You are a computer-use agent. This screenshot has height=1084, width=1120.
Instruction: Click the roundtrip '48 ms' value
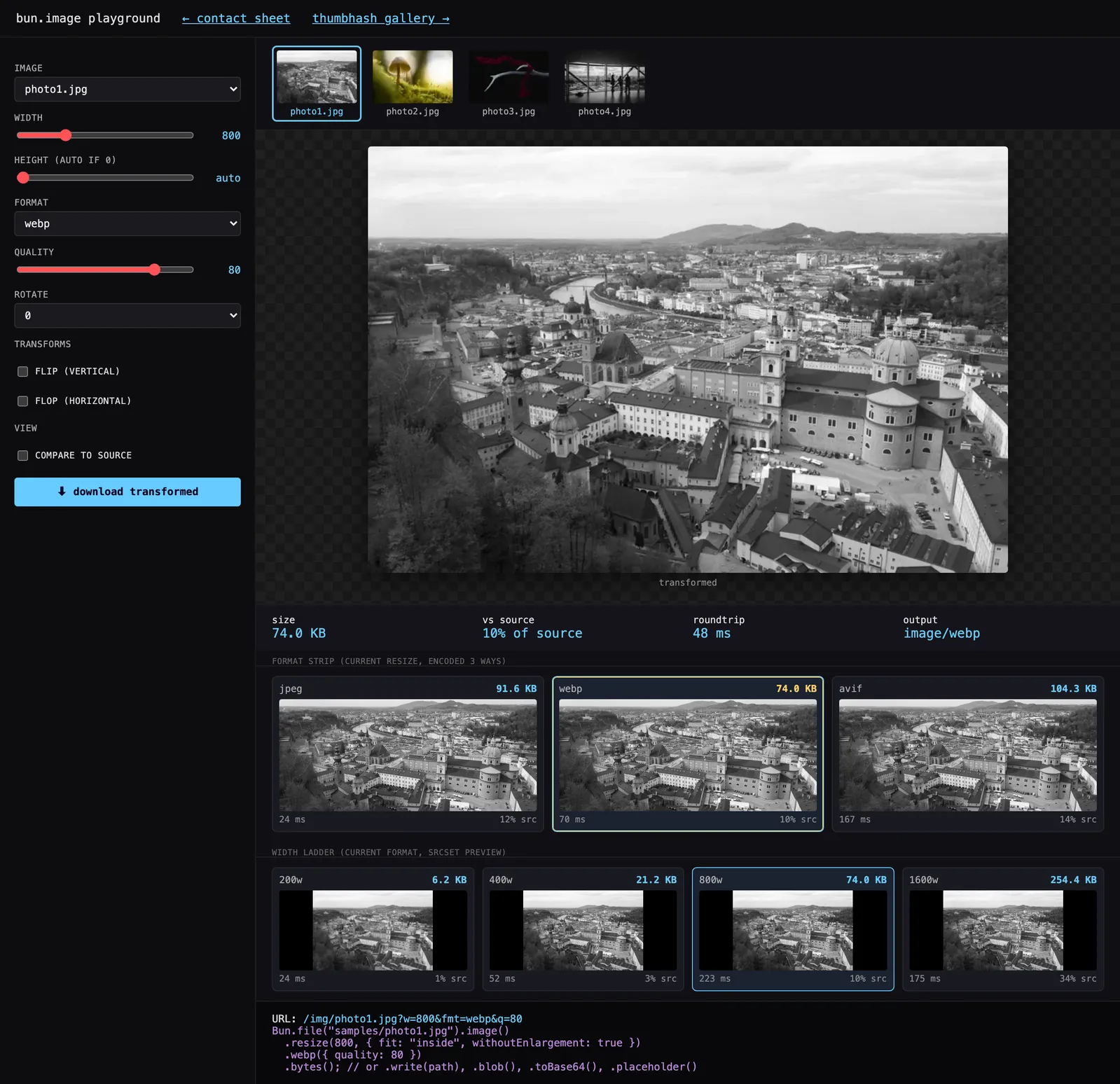point(712,633)
